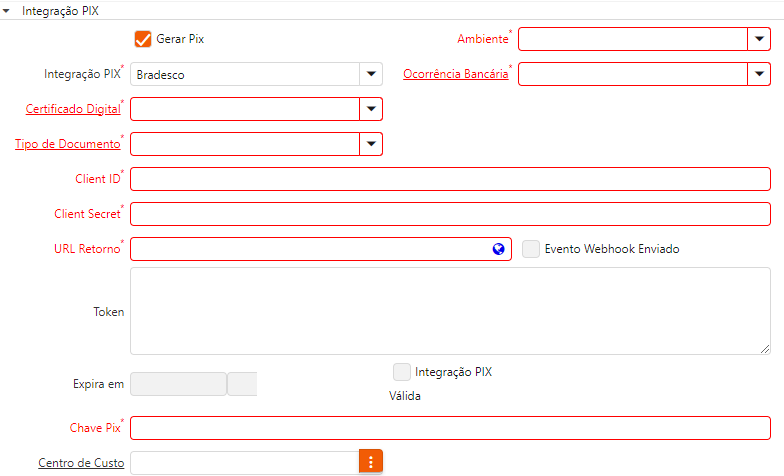Open the Ocorrência Bancária dropdown arrow
Viewport: 784px width, 476px height.
pos(759,74)
